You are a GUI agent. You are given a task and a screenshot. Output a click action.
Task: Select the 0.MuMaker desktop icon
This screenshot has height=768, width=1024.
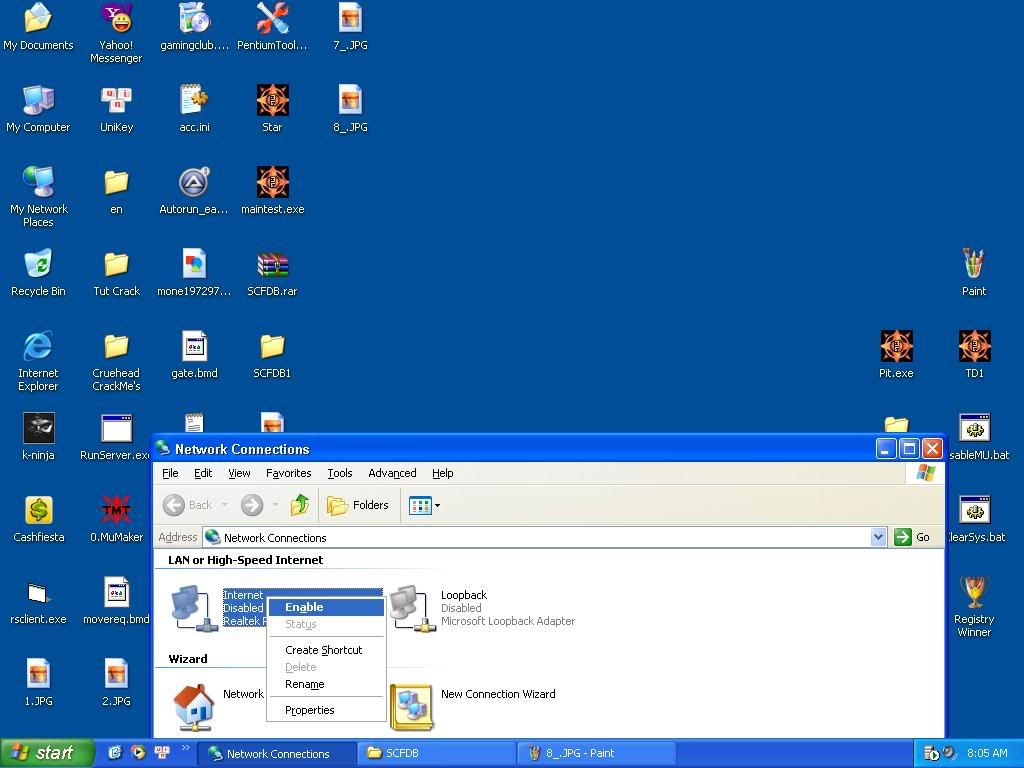click(116, 519)
